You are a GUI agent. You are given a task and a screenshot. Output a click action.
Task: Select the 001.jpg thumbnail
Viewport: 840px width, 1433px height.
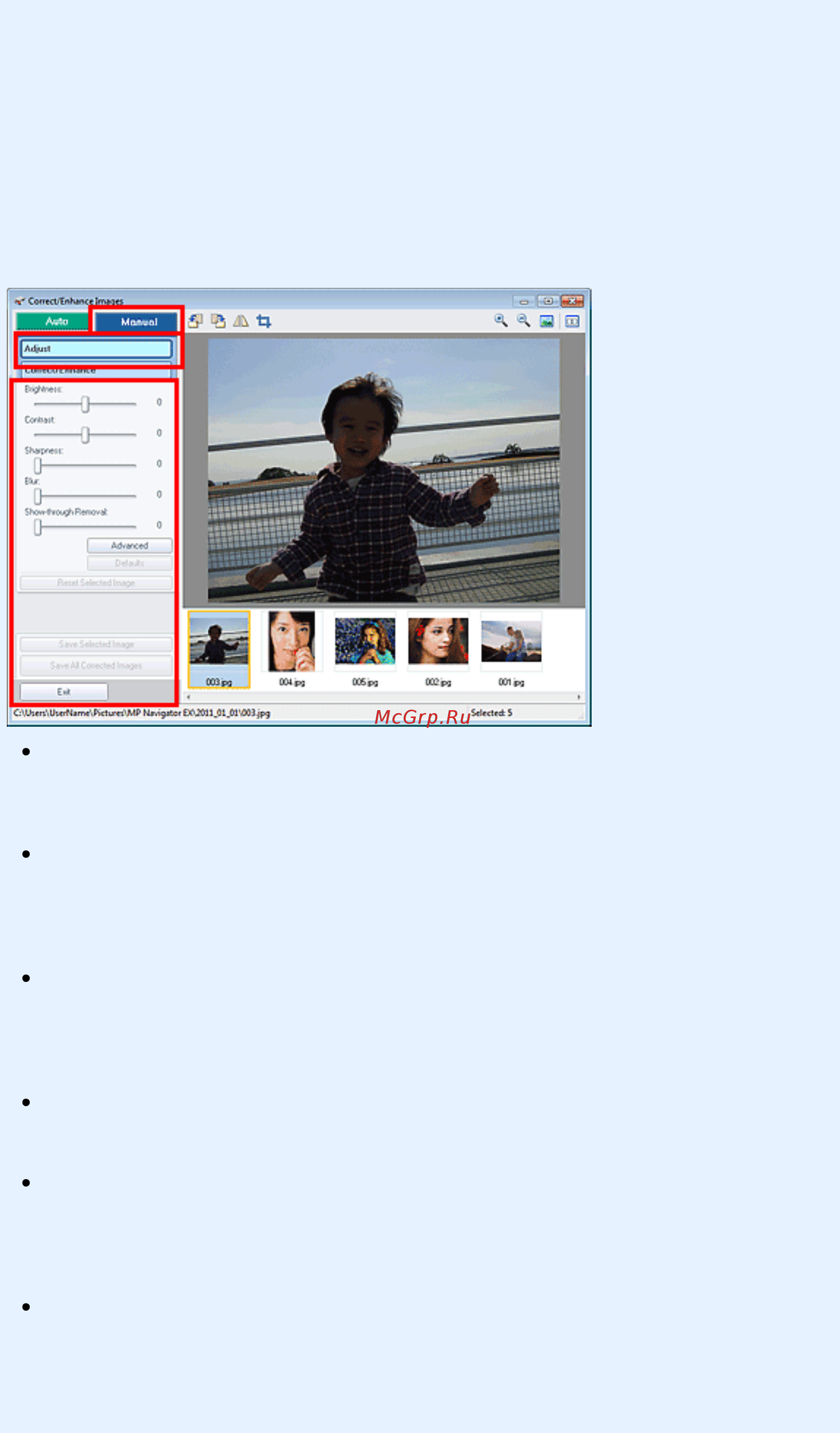(511, 649)
